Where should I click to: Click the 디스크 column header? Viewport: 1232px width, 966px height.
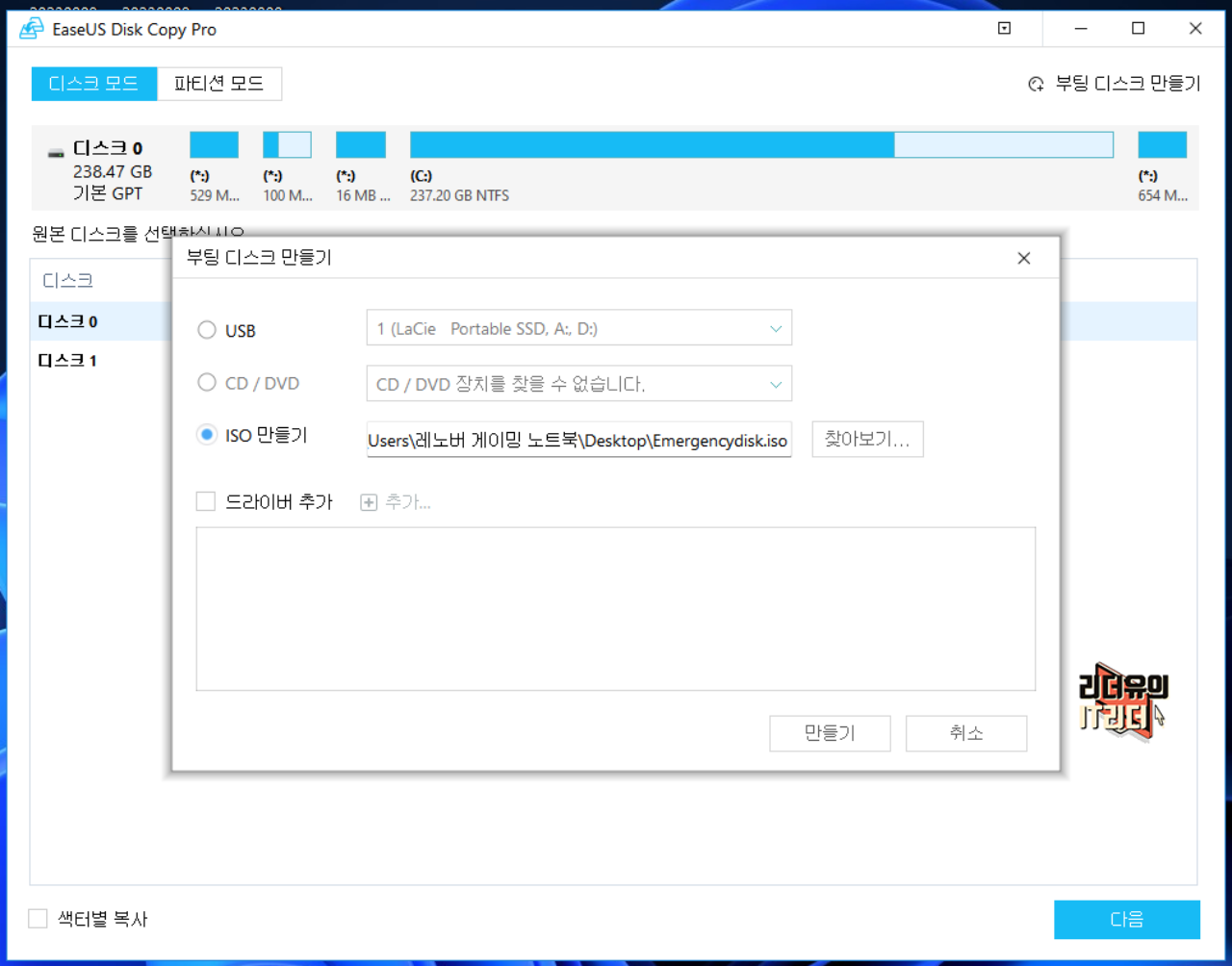click(67, 281)
